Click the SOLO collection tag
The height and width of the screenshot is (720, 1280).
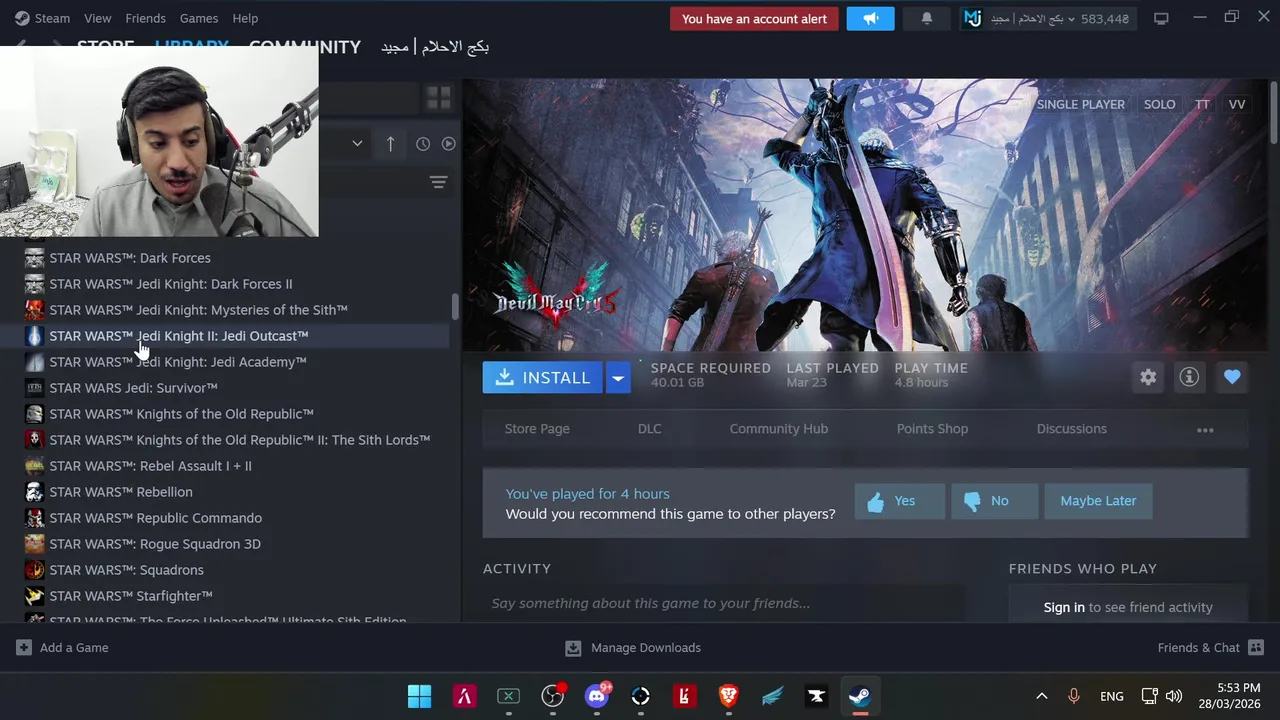point(1160,104)
